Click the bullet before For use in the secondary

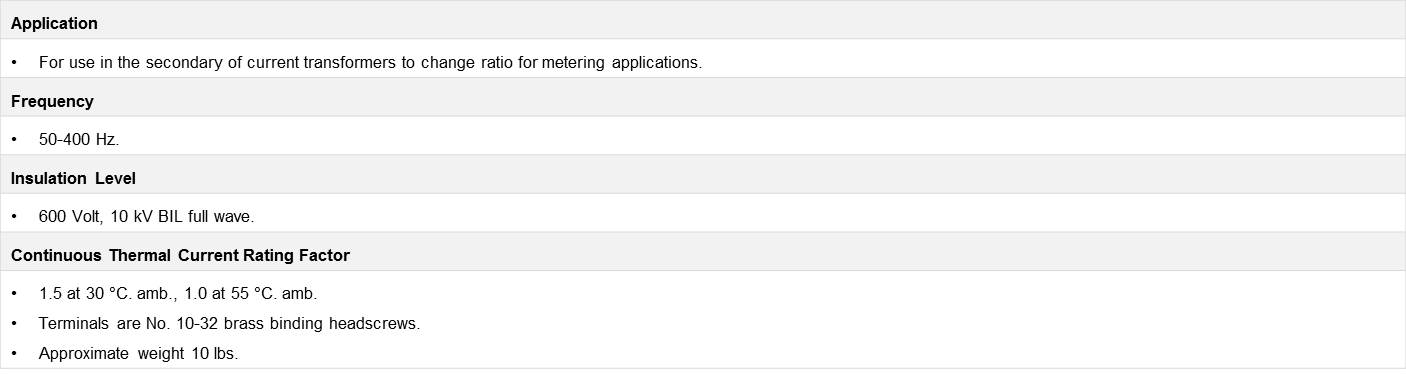[15, 62]
